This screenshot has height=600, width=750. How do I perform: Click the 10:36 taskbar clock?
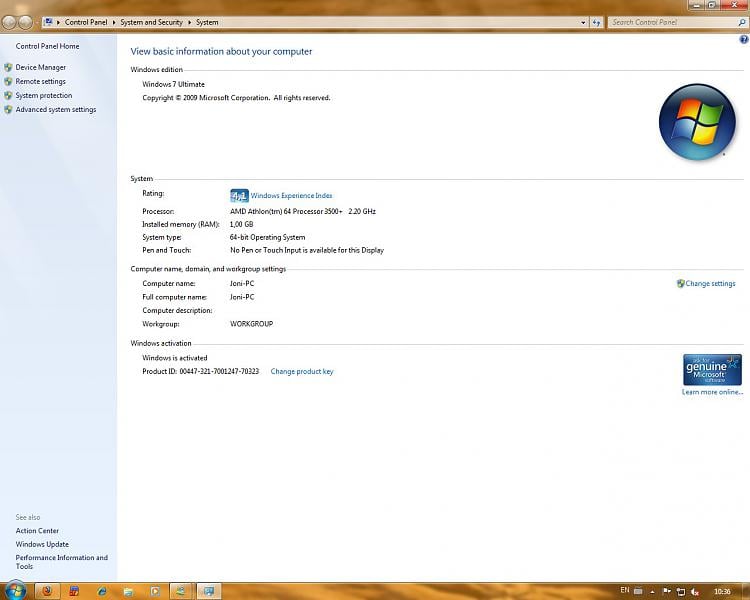[722, 592]
